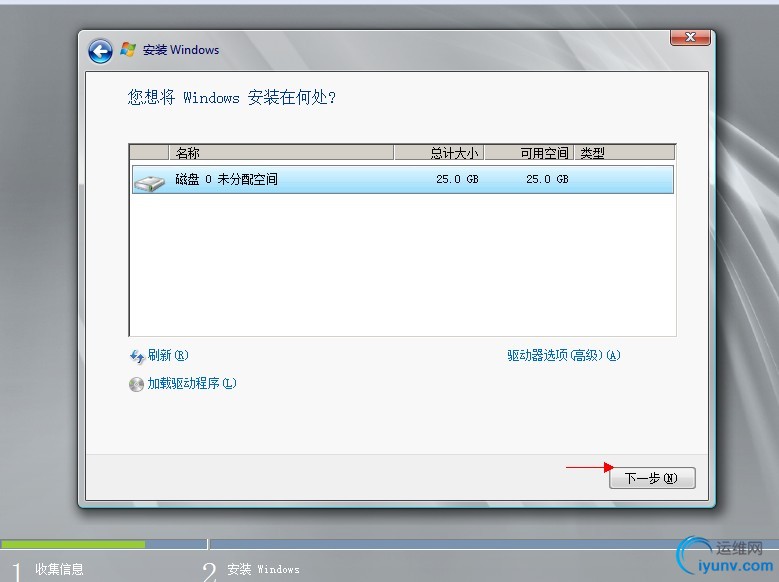The width and height of the screenshot is (779, 582).
Task: Click the heading 您想将 Windows 安装在何处?
Action: [232, 97]
